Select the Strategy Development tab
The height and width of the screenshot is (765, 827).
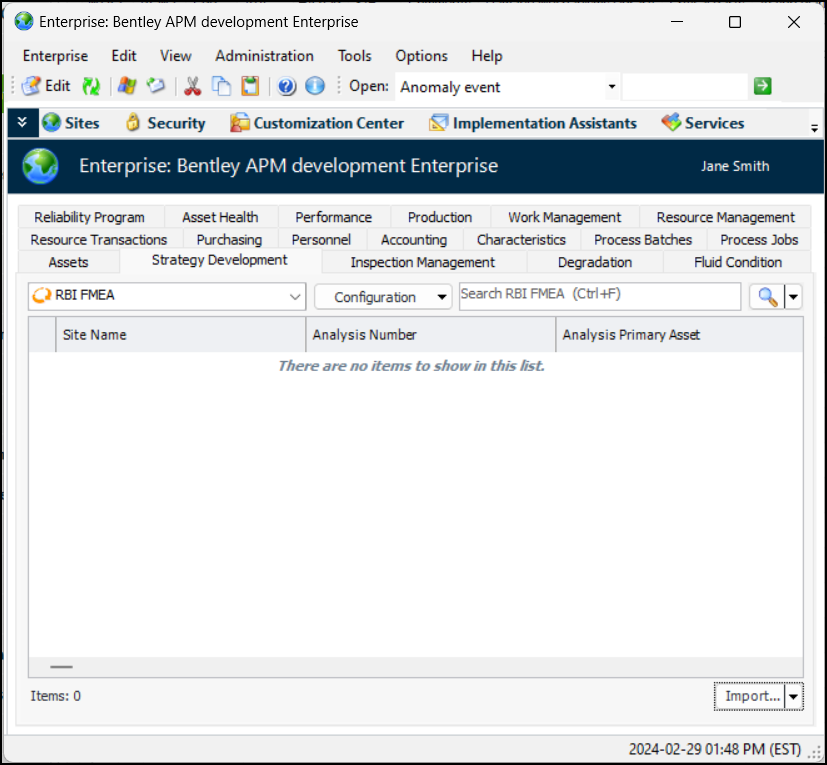pos(219,260)
